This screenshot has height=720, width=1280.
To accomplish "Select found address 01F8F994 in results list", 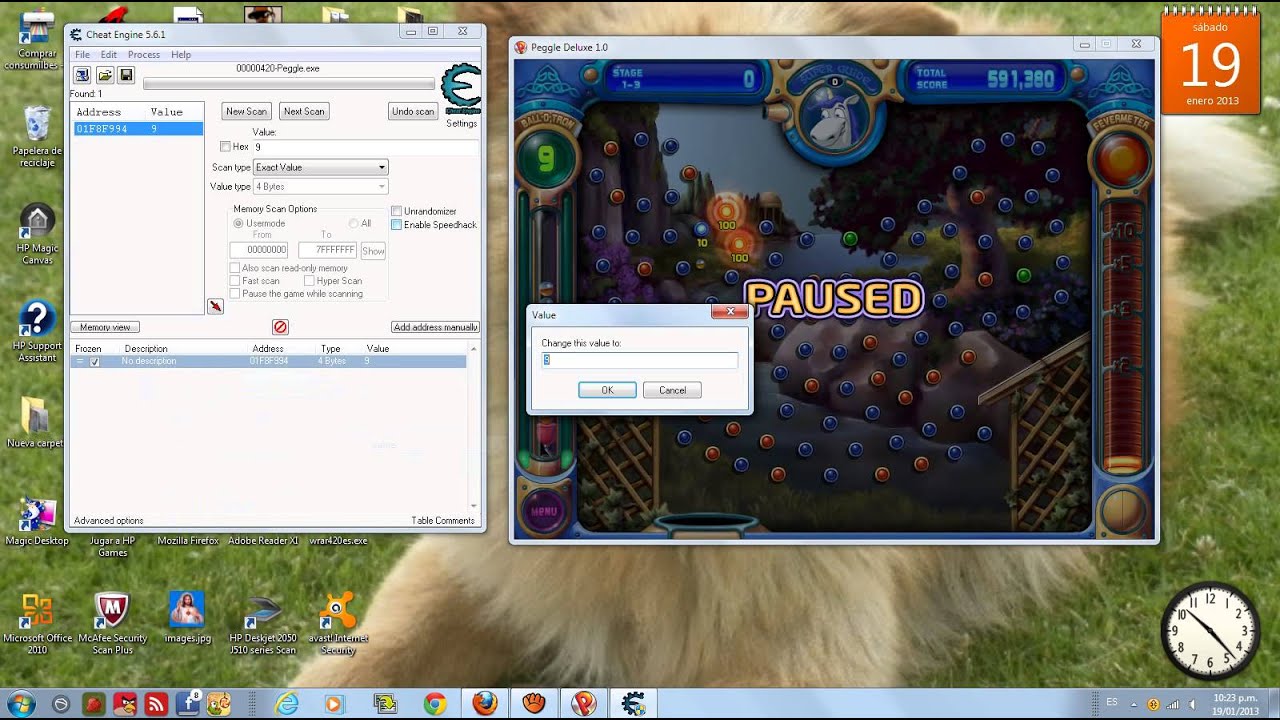I will click(138, 129).
